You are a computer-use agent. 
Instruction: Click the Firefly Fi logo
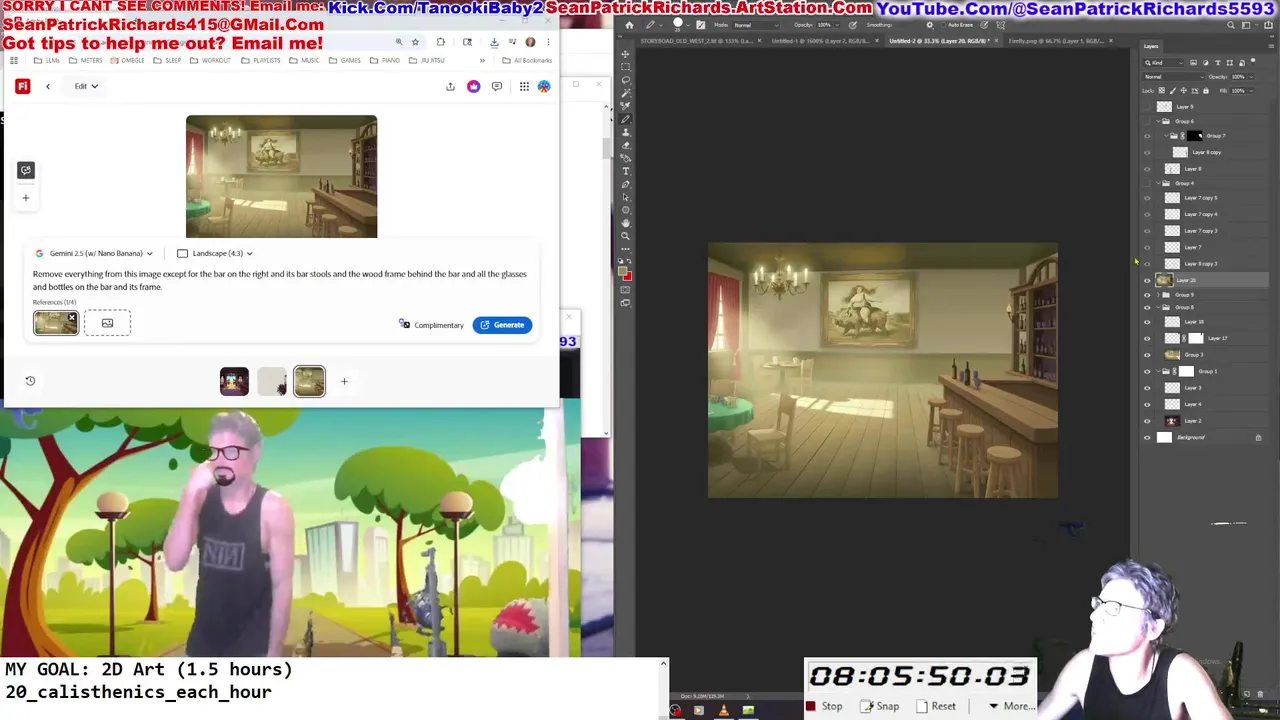22,86
